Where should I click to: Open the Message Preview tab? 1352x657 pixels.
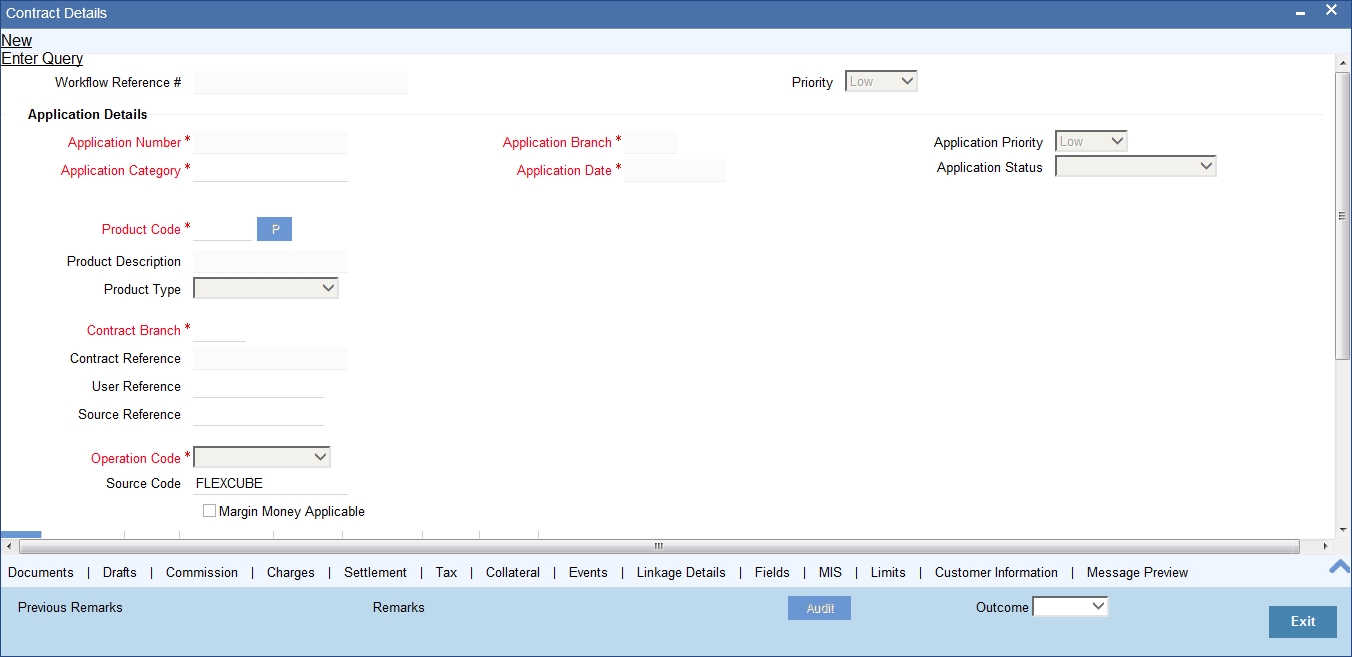tap(1137, 573)
